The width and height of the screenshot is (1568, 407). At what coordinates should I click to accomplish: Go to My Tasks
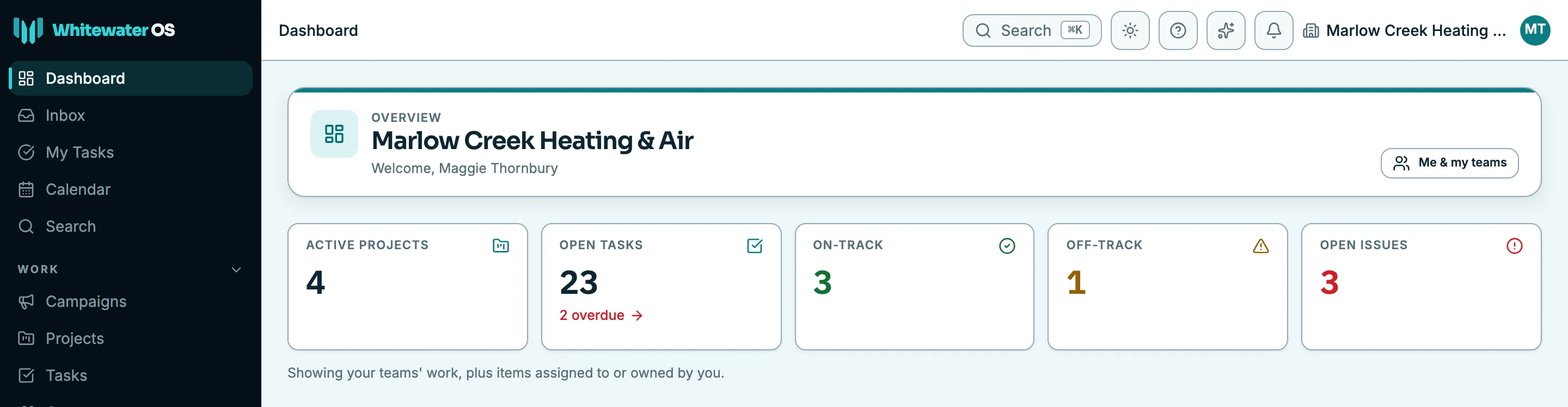click(130, 153)
